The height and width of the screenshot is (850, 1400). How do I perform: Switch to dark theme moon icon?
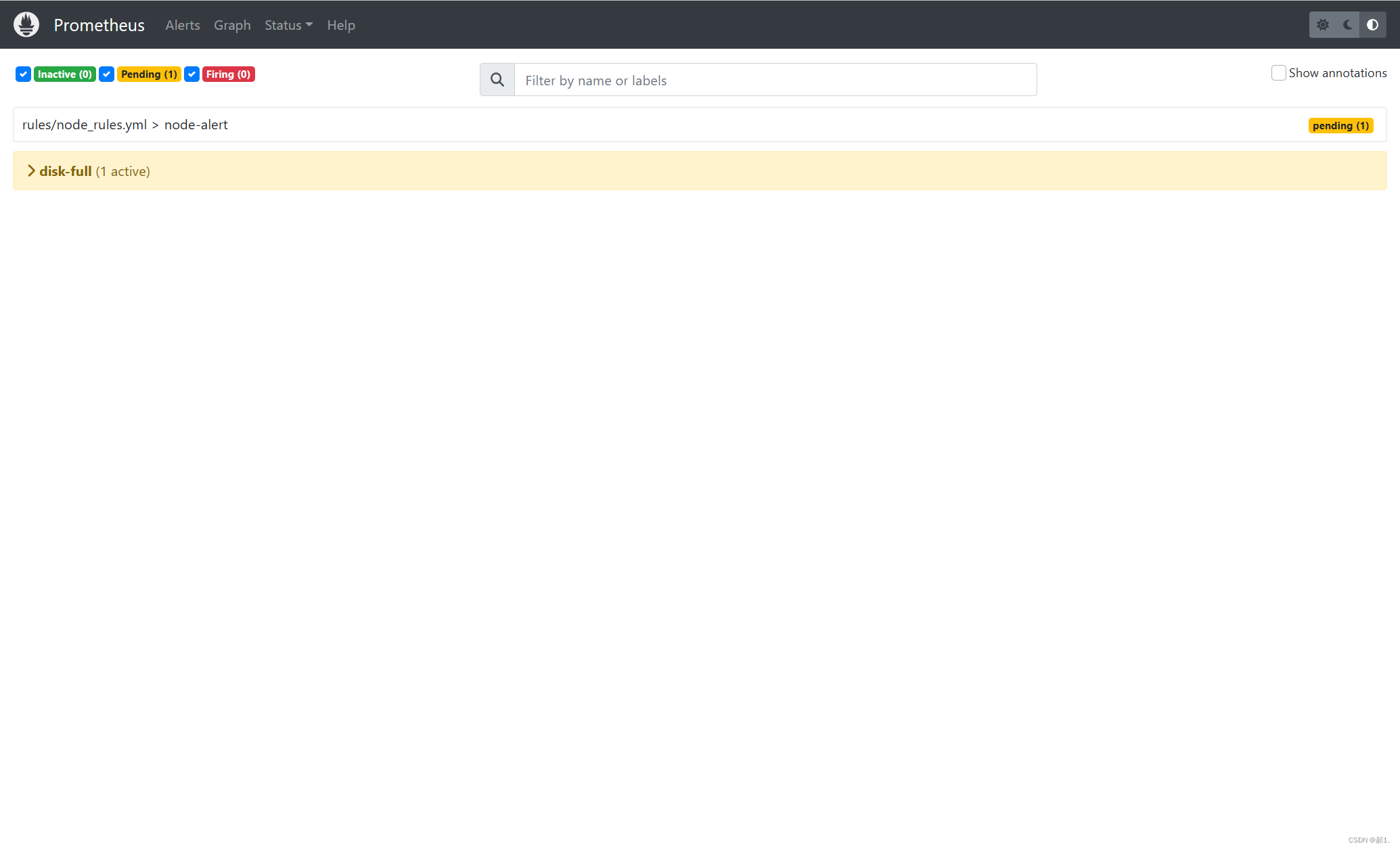coord(1348,25)
